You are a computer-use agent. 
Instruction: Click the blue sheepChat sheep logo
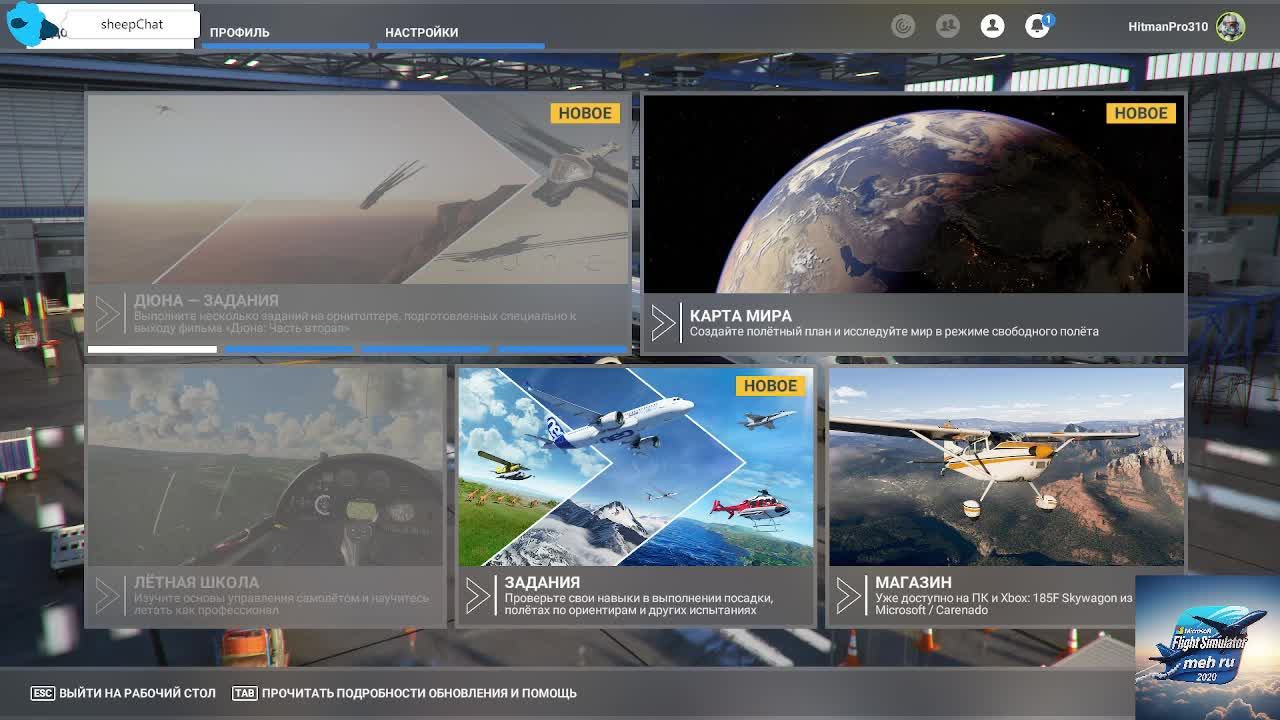pos(30,25)
